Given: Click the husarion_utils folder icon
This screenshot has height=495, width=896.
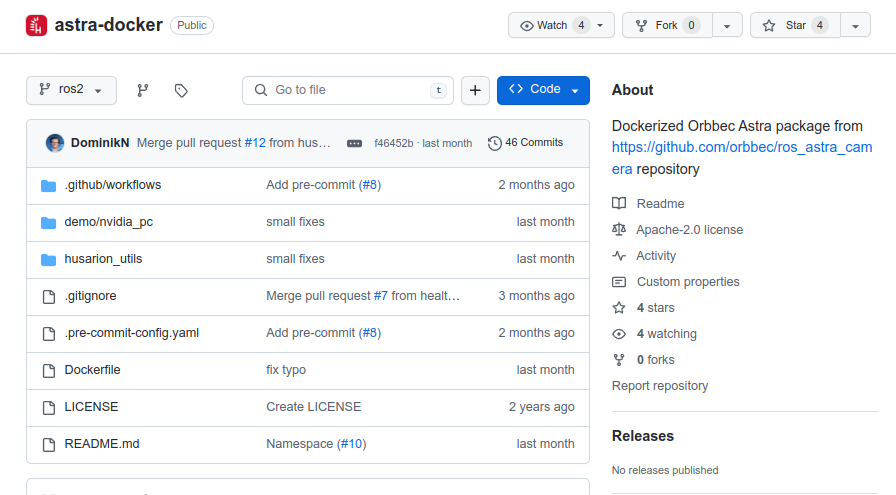Looking at the screenshot, I should [49, 260].
